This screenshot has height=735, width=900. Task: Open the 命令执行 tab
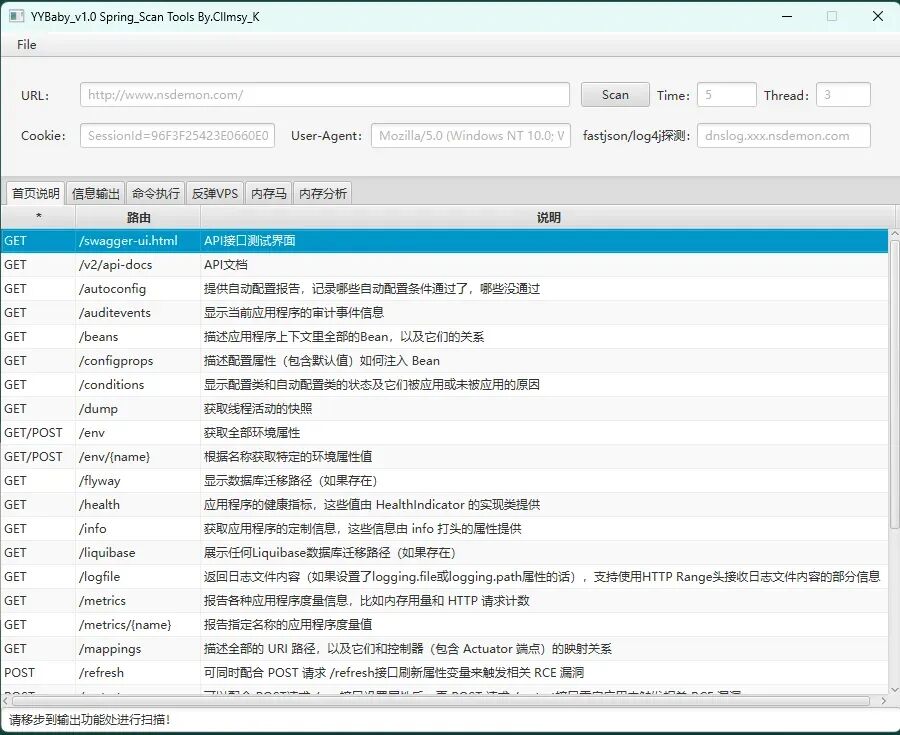156,193
